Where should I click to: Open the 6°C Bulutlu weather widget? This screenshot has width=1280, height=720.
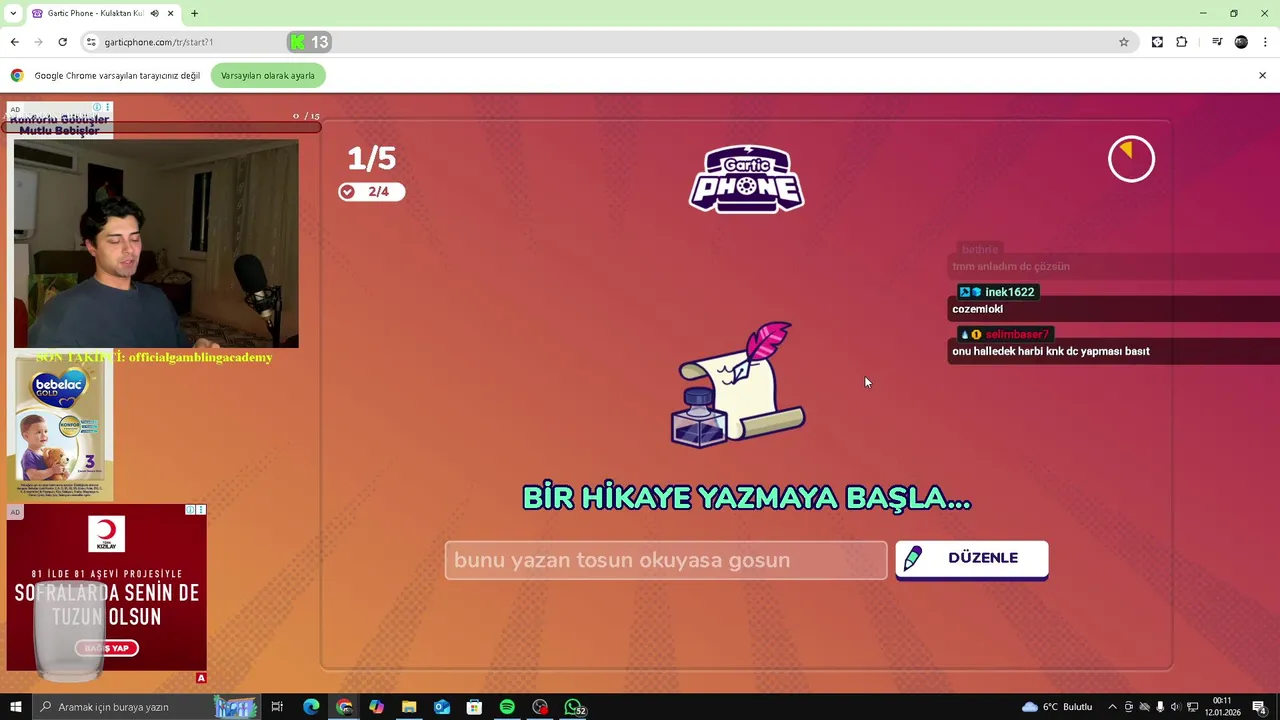[x=1057, y=707]
